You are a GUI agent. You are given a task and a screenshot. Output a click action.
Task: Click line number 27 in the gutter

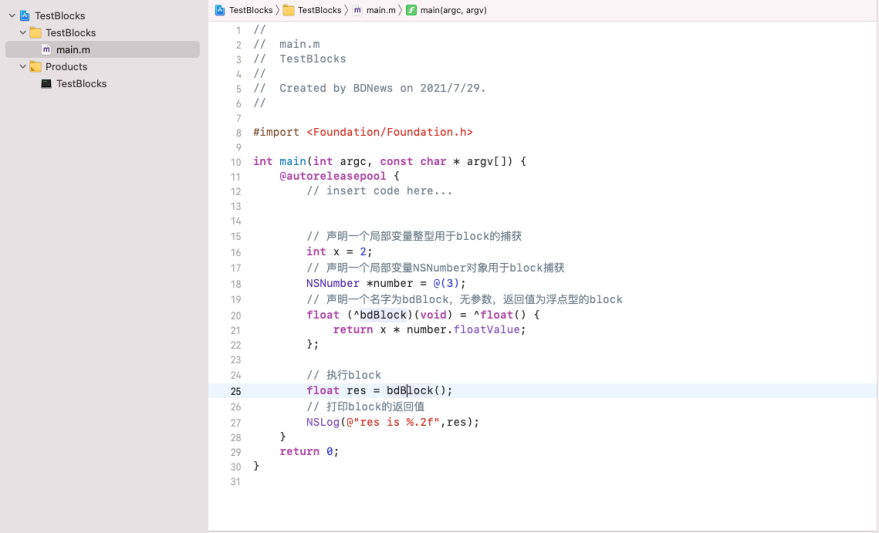(235, 423)
